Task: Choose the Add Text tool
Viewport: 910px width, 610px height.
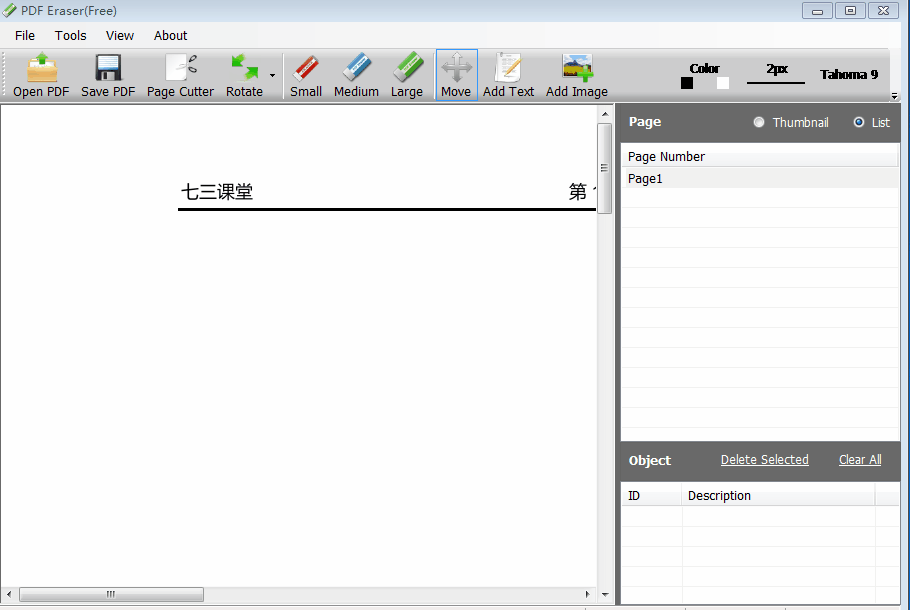Action: [x=508, y=75]
